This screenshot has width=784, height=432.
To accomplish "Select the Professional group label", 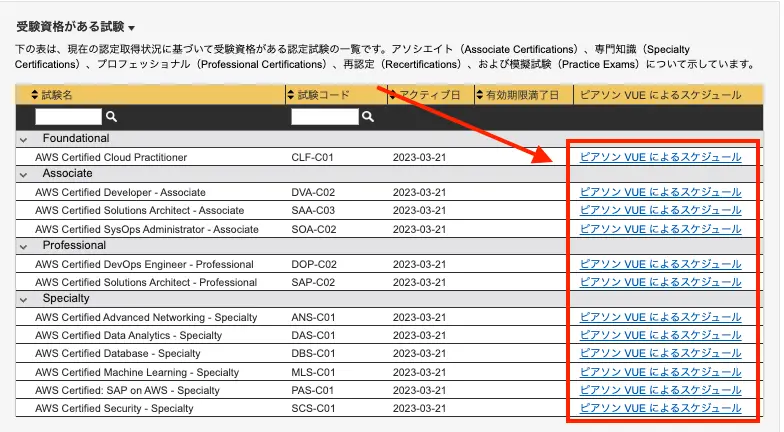I will [74, 245].
